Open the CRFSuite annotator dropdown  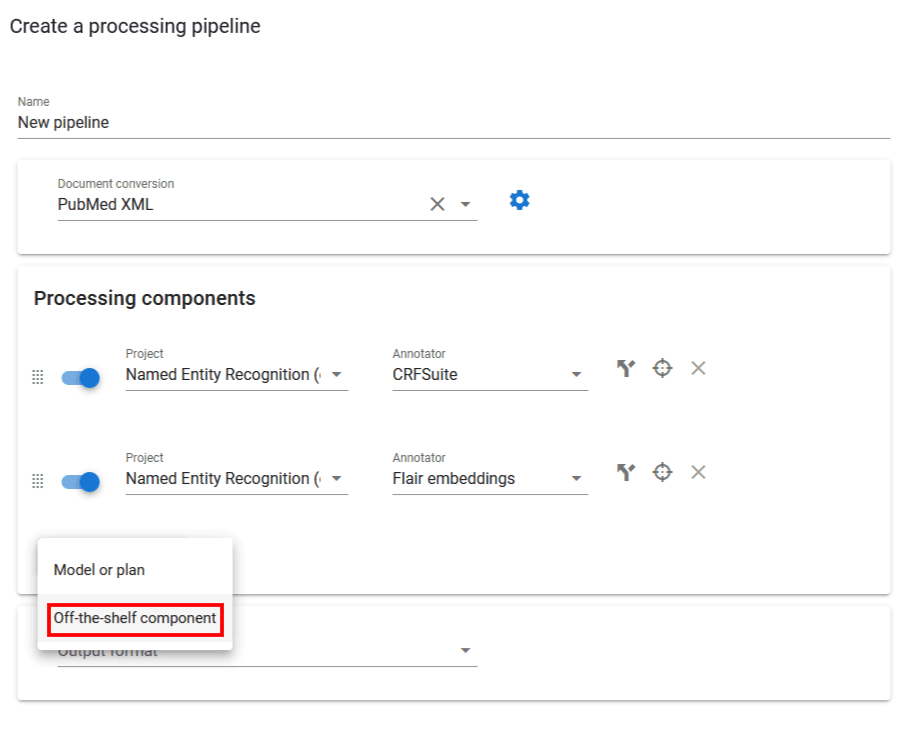(x=576, y=375)
